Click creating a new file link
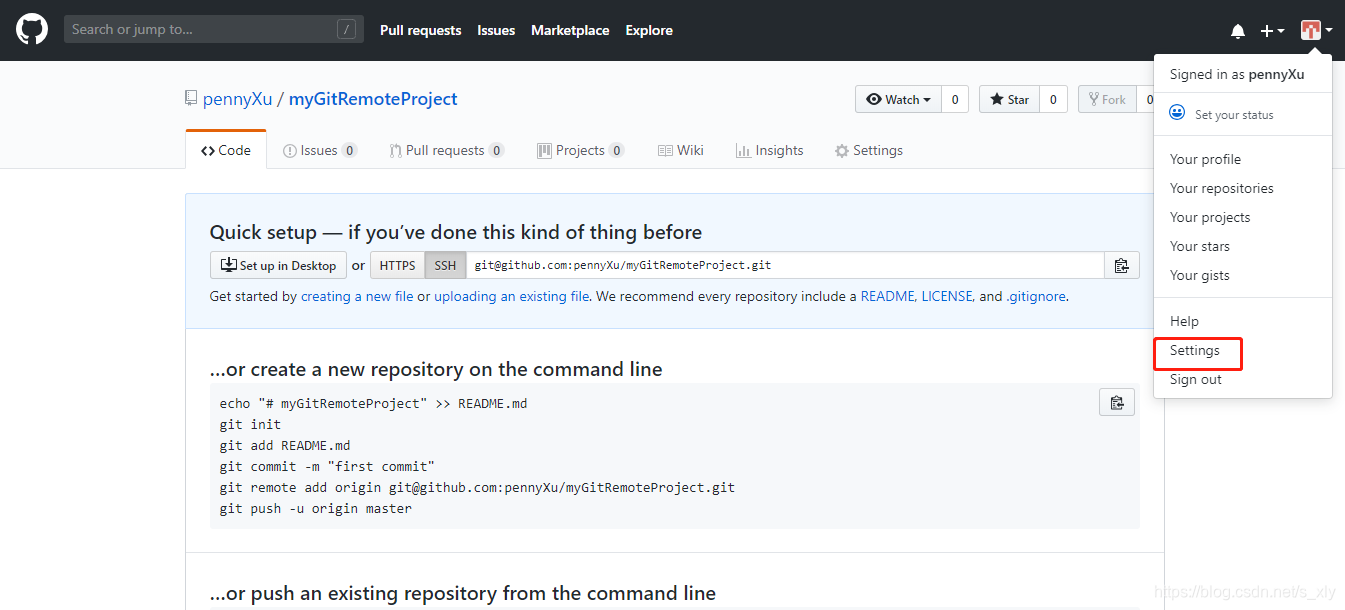The height and width of the screenshot is (610, 1345). point(357,296)
